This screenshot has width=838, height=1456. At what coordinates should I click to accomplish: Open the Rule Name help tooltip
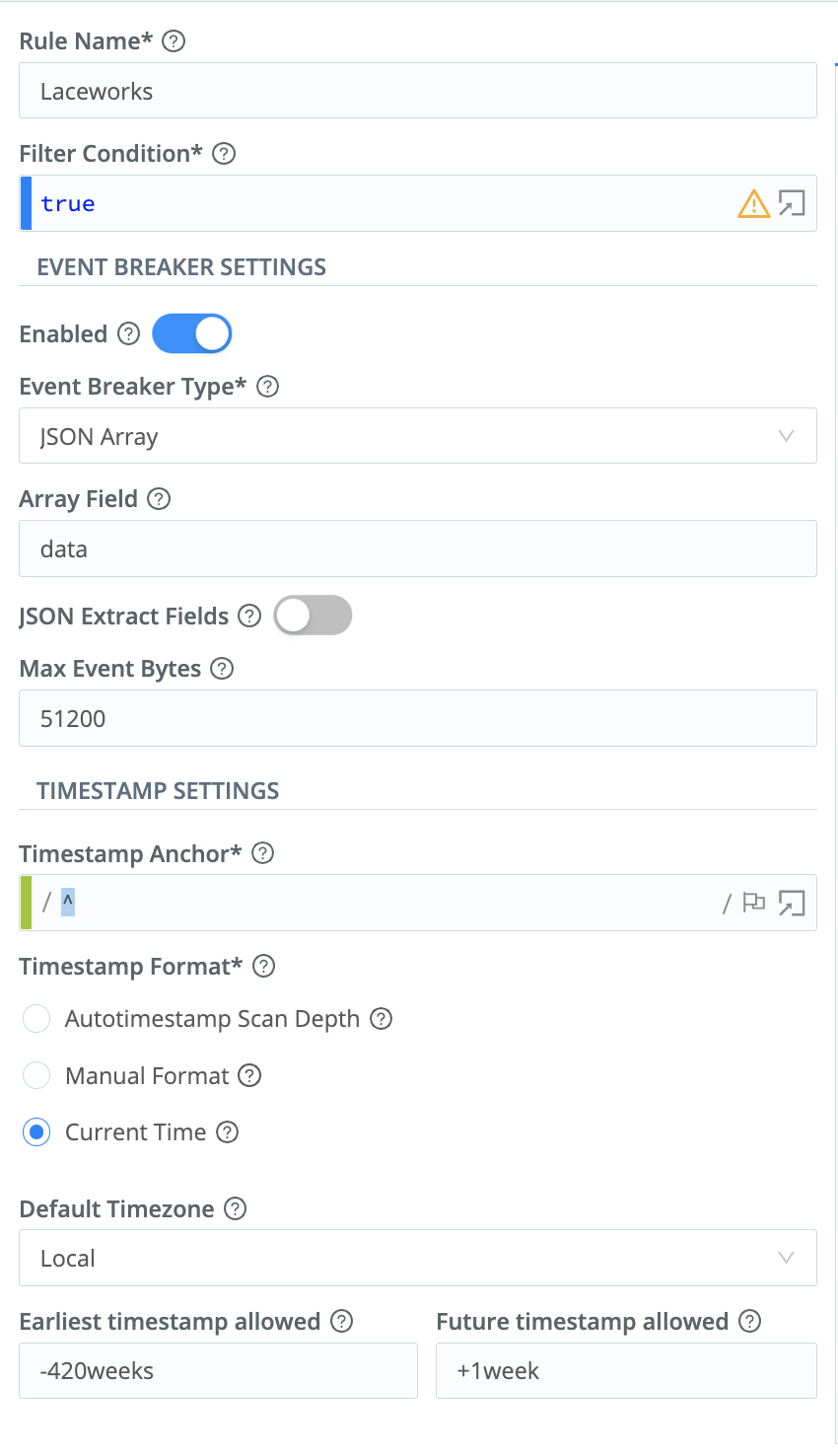click(174, 41)
